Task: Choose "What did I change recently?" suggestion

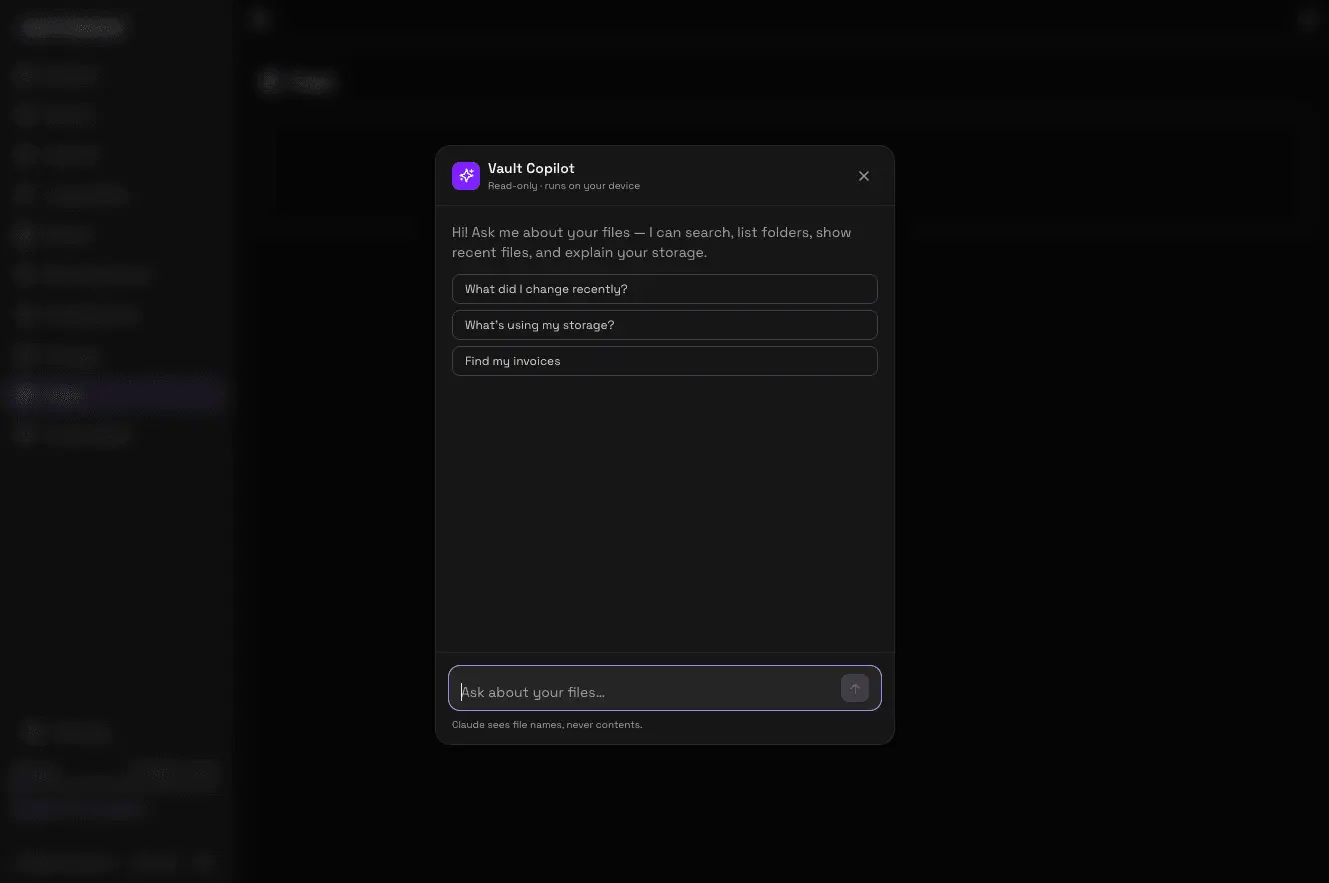Action: [664, 289]
